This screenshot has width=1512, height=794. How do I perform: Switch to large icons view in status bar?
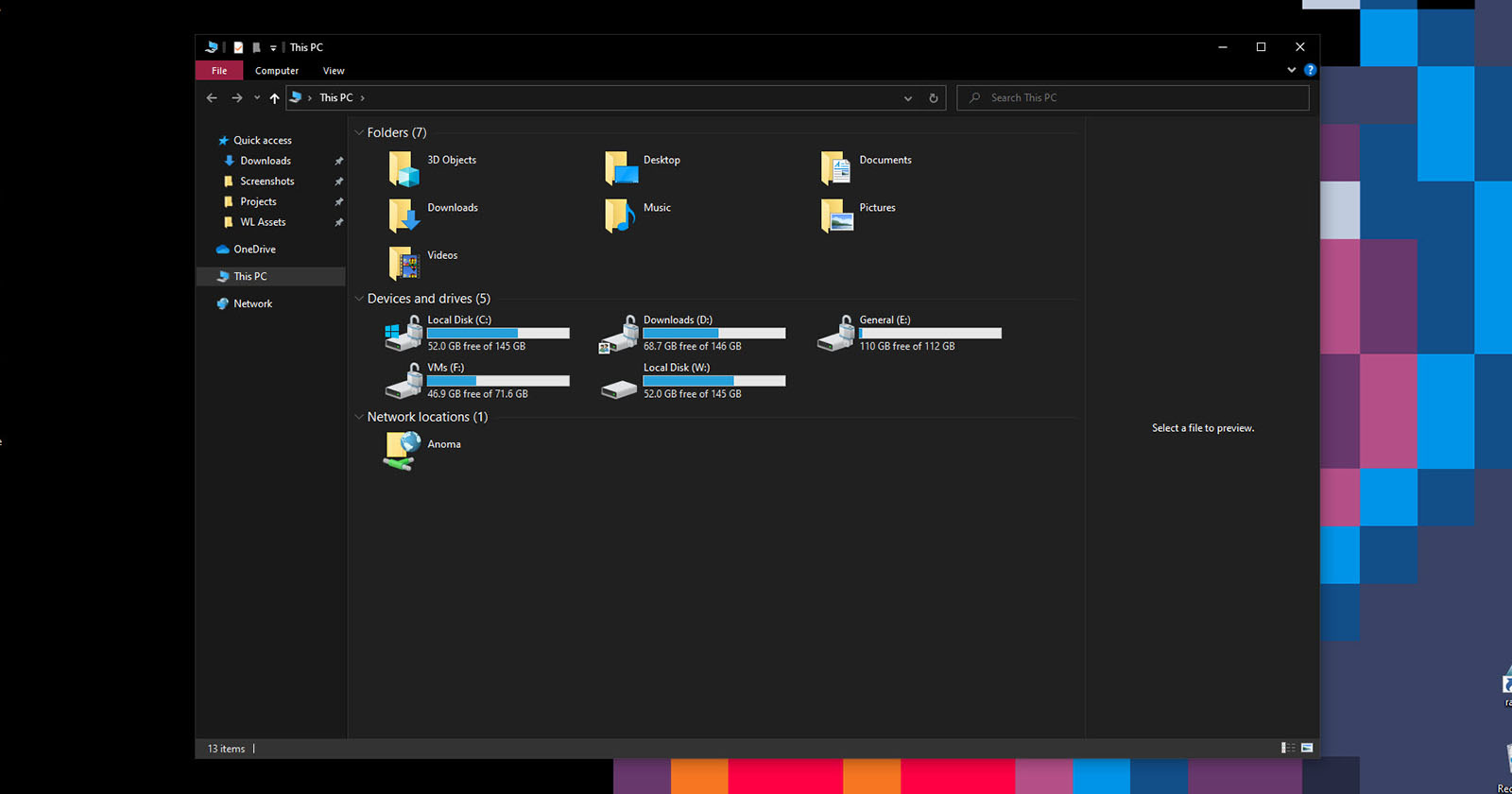1307,748
